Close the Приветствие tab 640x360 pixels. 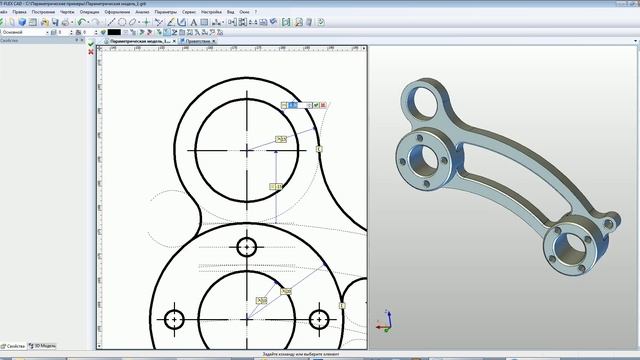pyautogui.click(x=213, y=41)
